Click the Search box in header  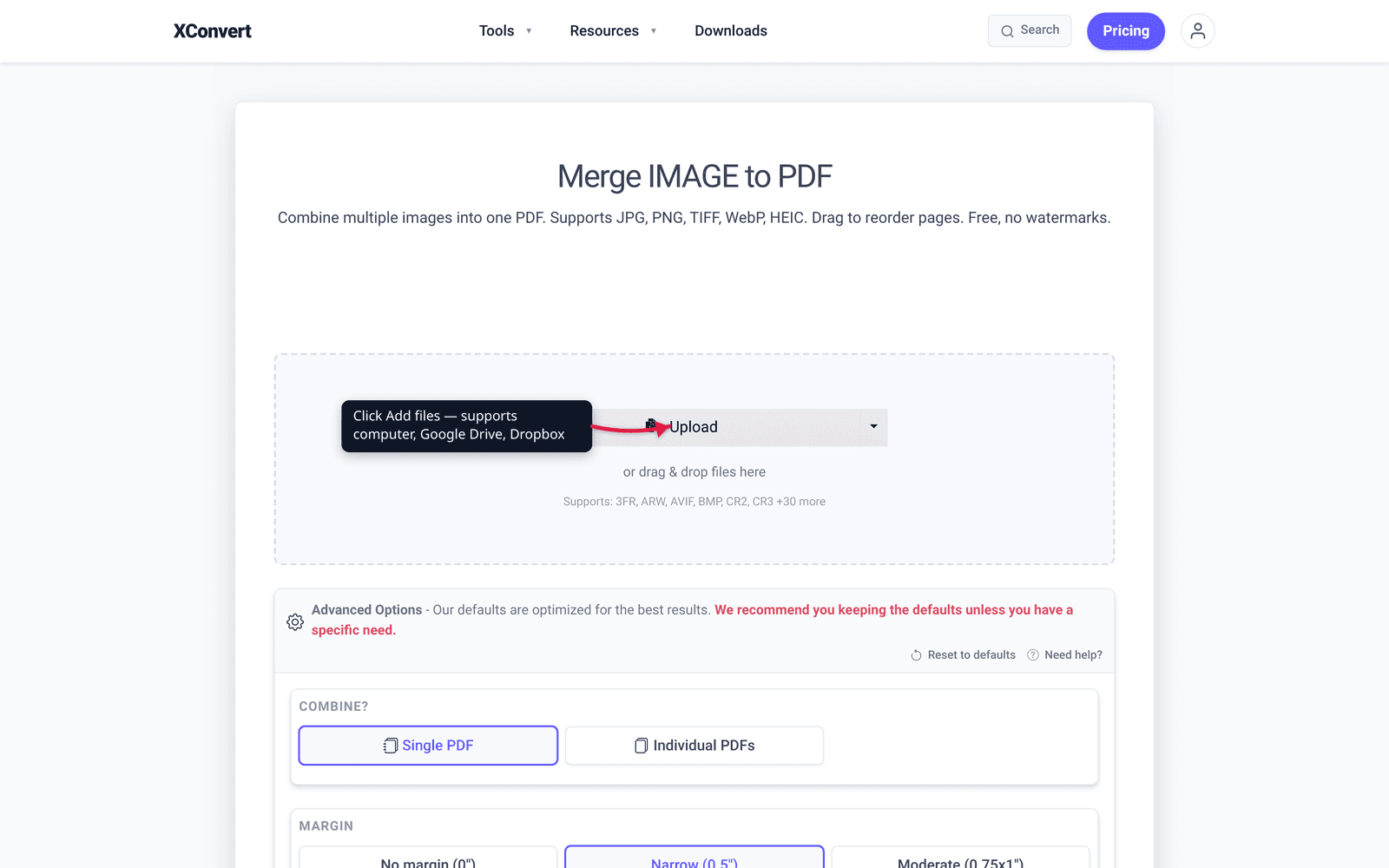click(1030, 30)
